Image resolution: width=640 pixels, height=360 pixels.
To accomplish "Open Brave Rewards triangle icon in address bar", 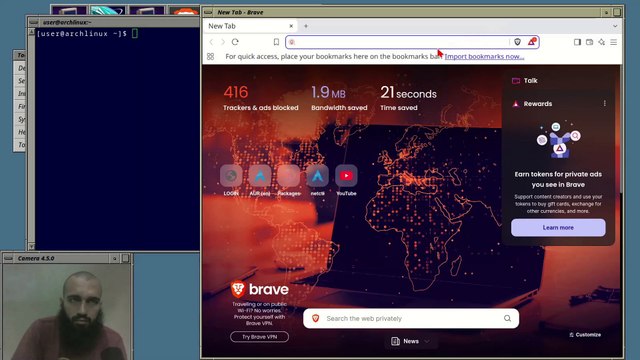I will [x=531, y=42].
